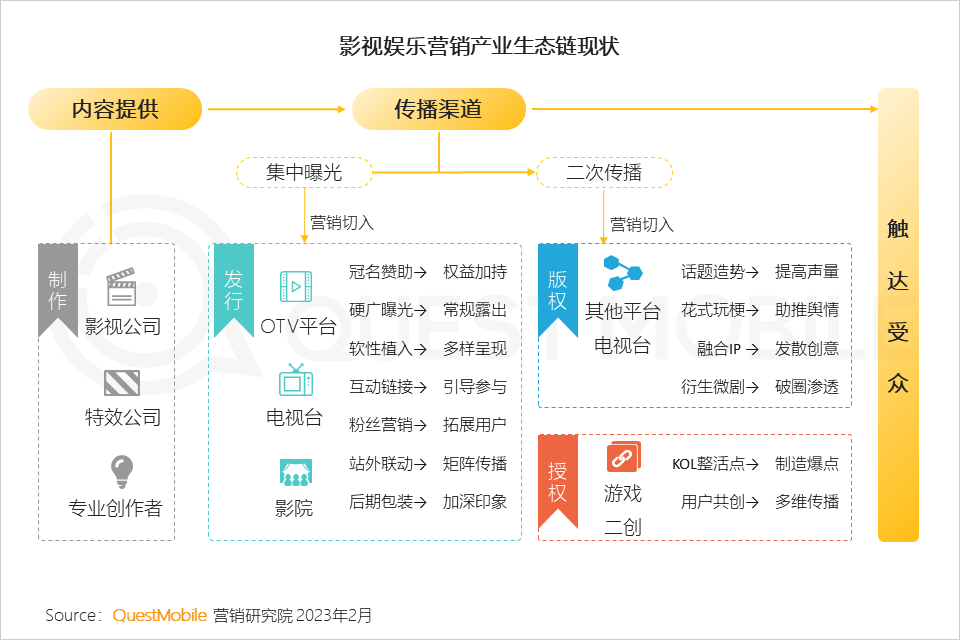Click the 矩阵传播 text

click(x=475, y=464)
